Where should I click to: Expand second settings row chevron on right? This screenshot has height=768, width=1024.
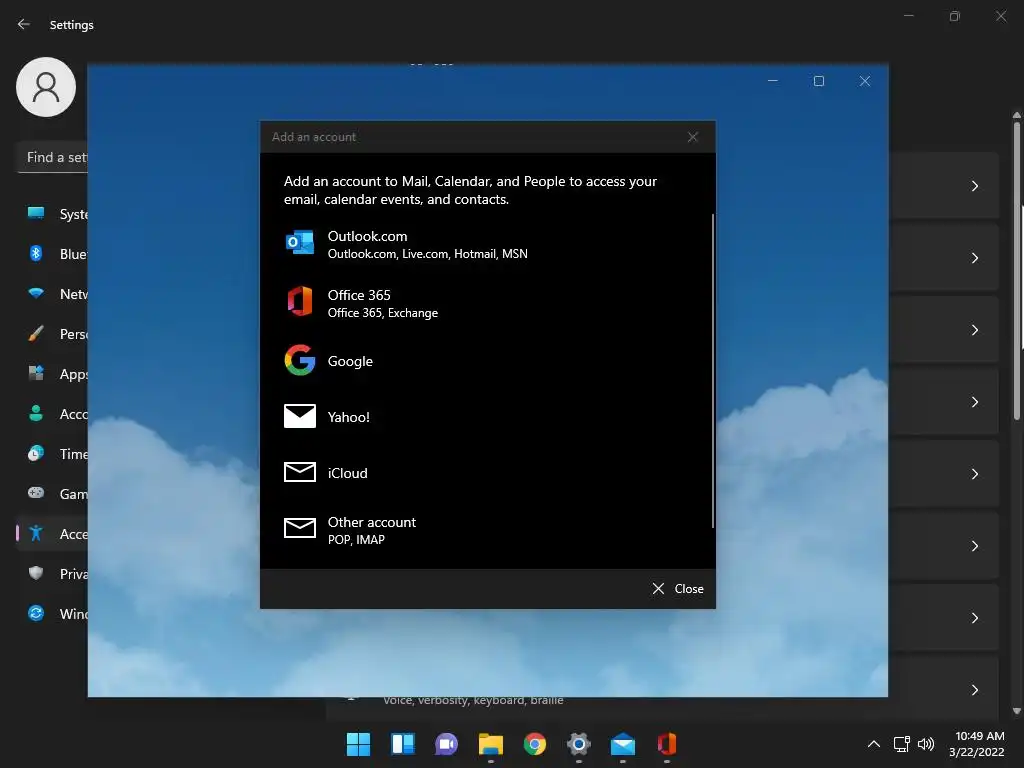[x=974, y=258]
